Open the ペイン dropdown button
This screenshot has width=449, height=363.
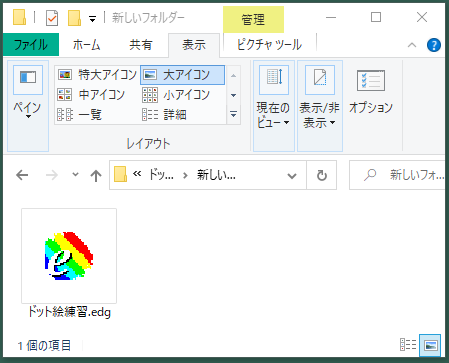28,106
